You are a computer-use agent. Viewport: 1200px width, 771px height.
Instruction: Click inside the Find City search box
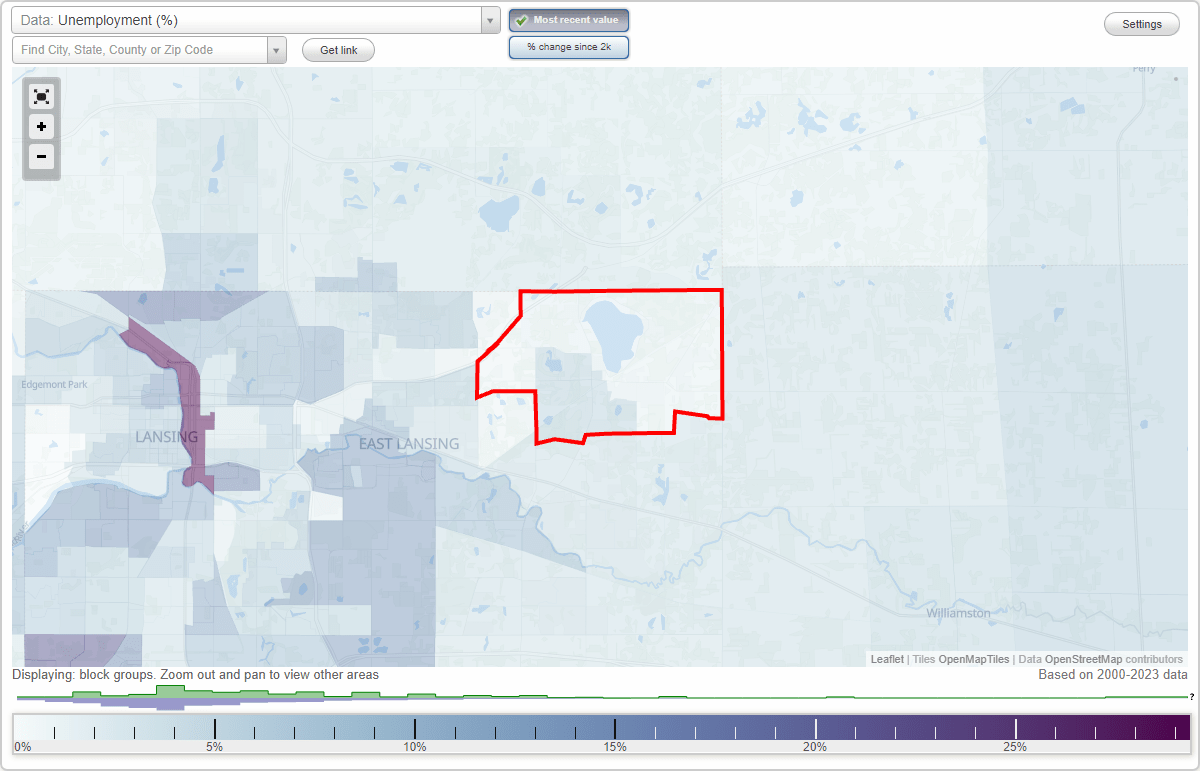coord(140,49)
